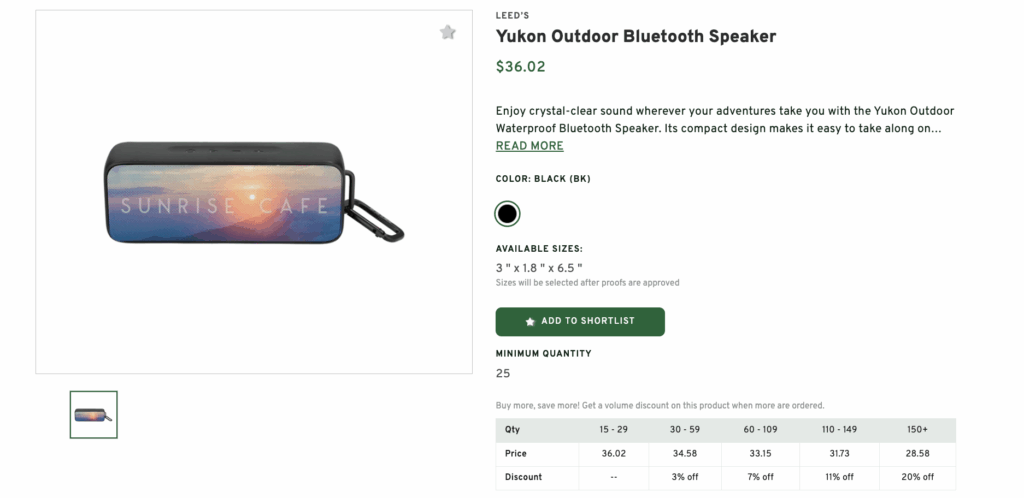This screenshot has height=498, width=1024.
Task: Select the 15 - 29 quantity column
Action: 613,430
